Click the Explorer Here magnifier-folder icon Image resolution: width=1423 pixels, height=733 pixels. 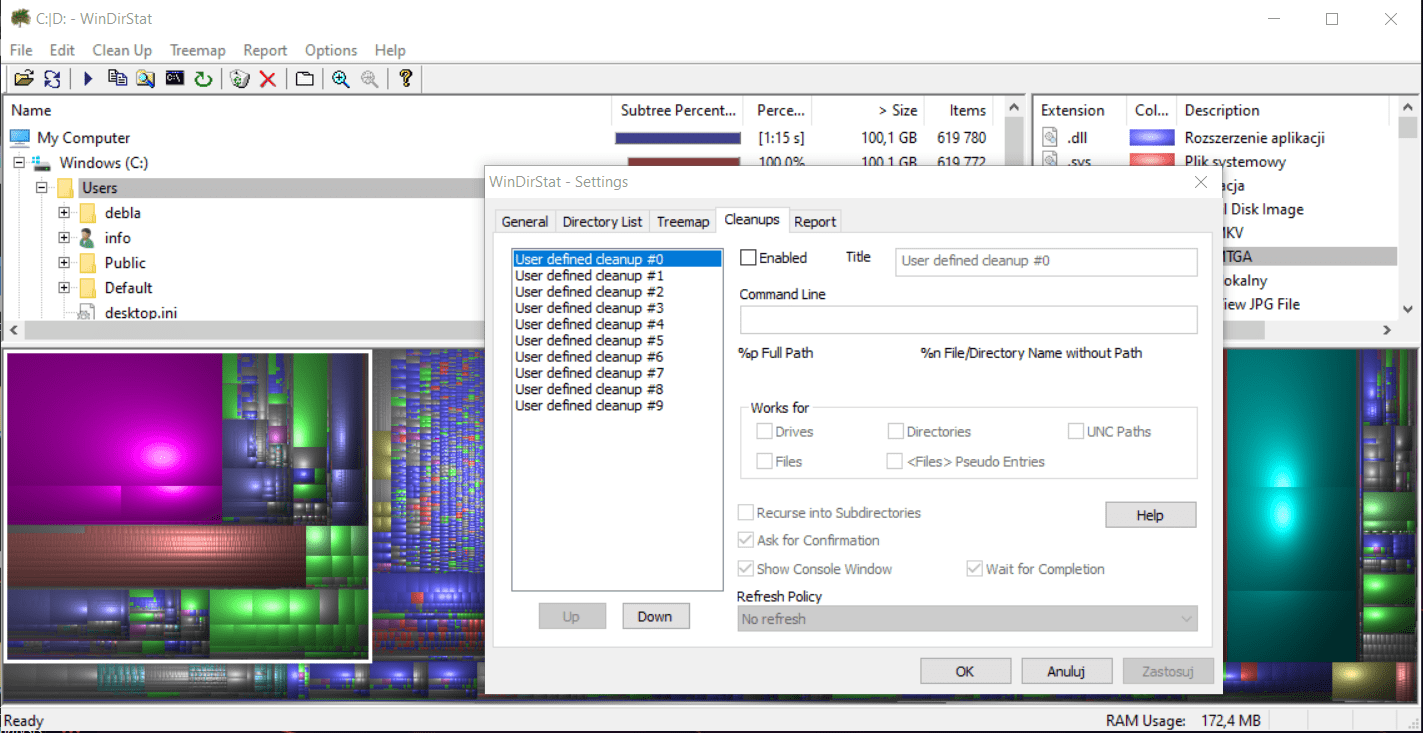[146, 79]
